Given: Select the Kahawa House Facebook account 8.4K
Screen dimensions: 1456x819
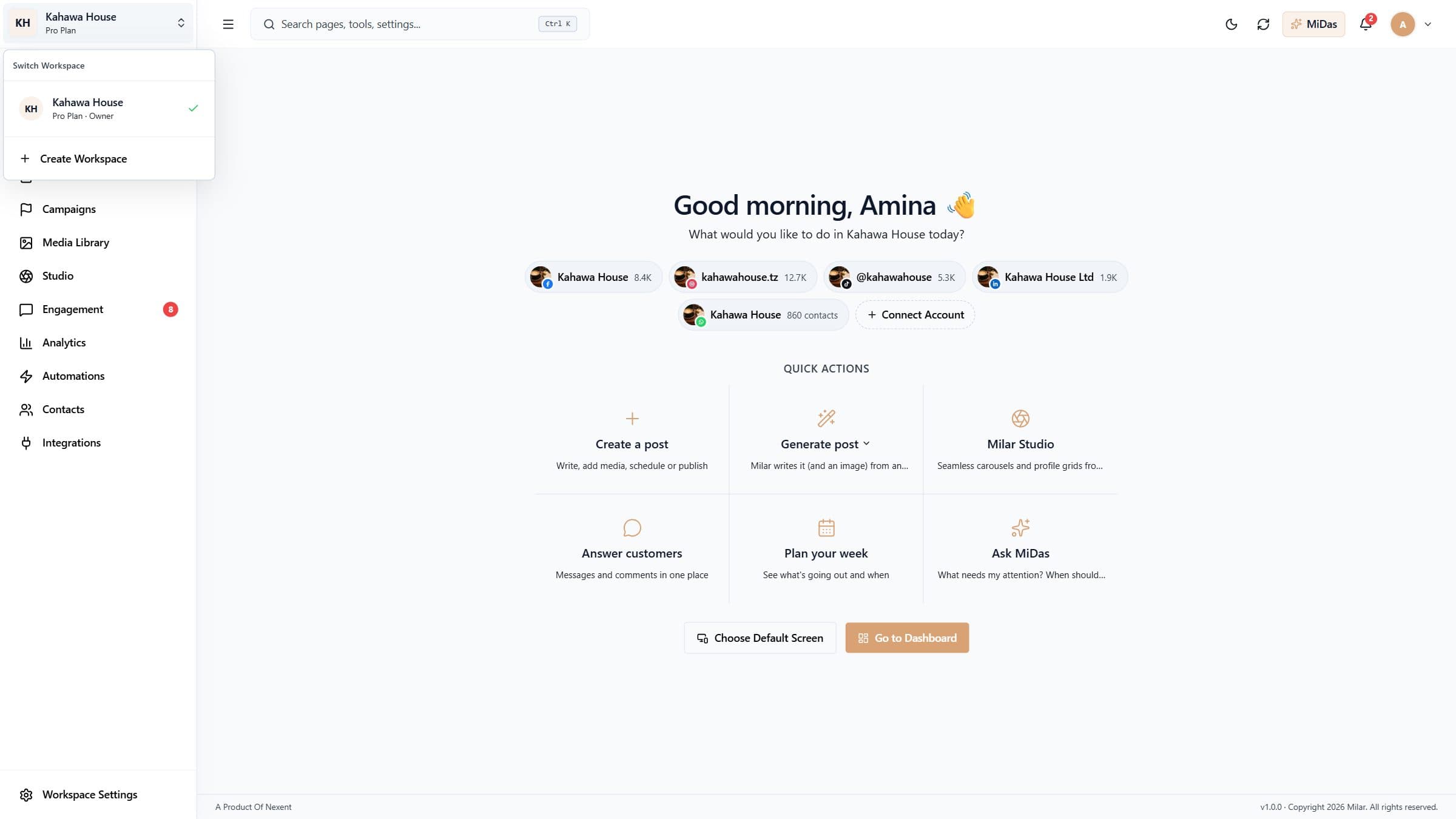Looking at the screenshot, I should [593, 277].
